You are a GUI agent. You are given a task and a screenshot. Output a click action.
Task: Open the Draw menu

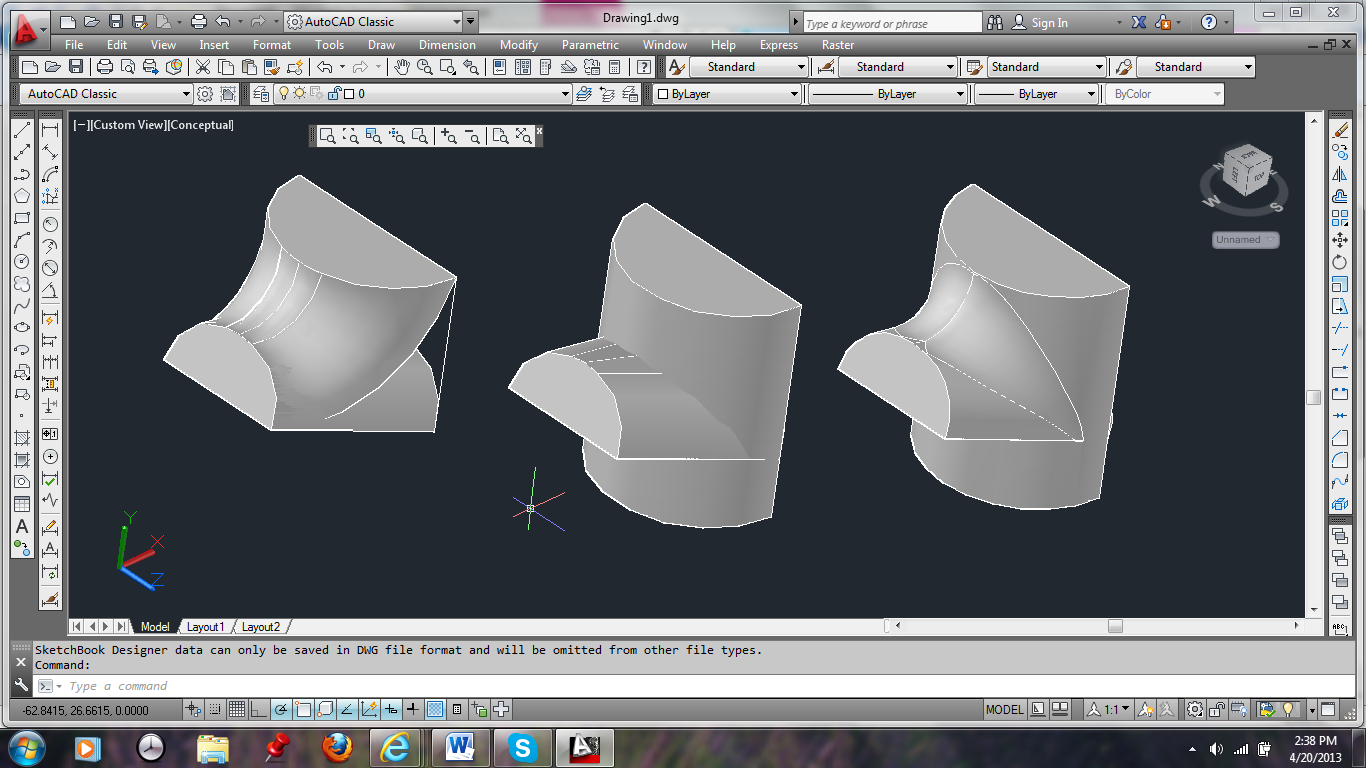point(381,45)
